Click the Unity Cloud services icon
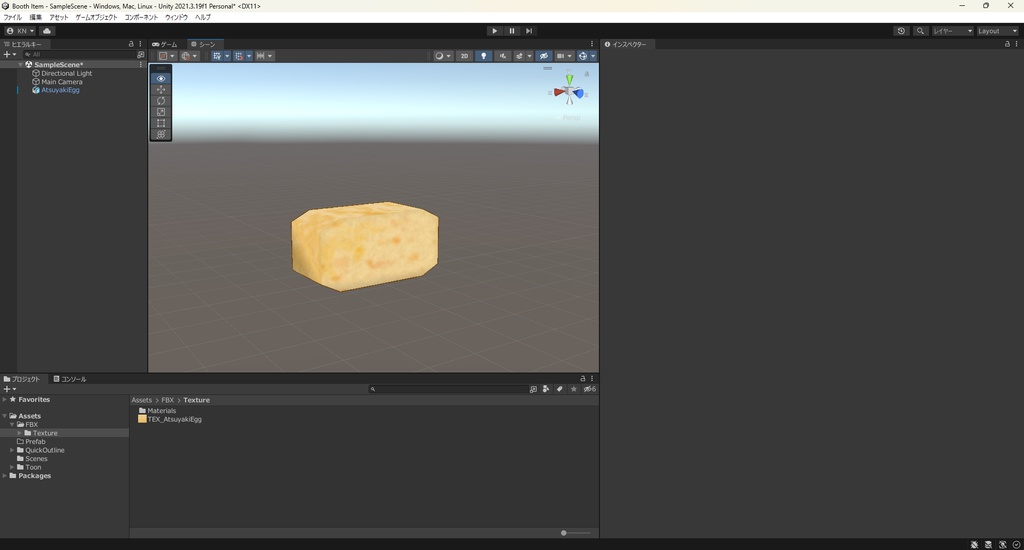This screenshot has height=550, width=1024. click(47, 31)
